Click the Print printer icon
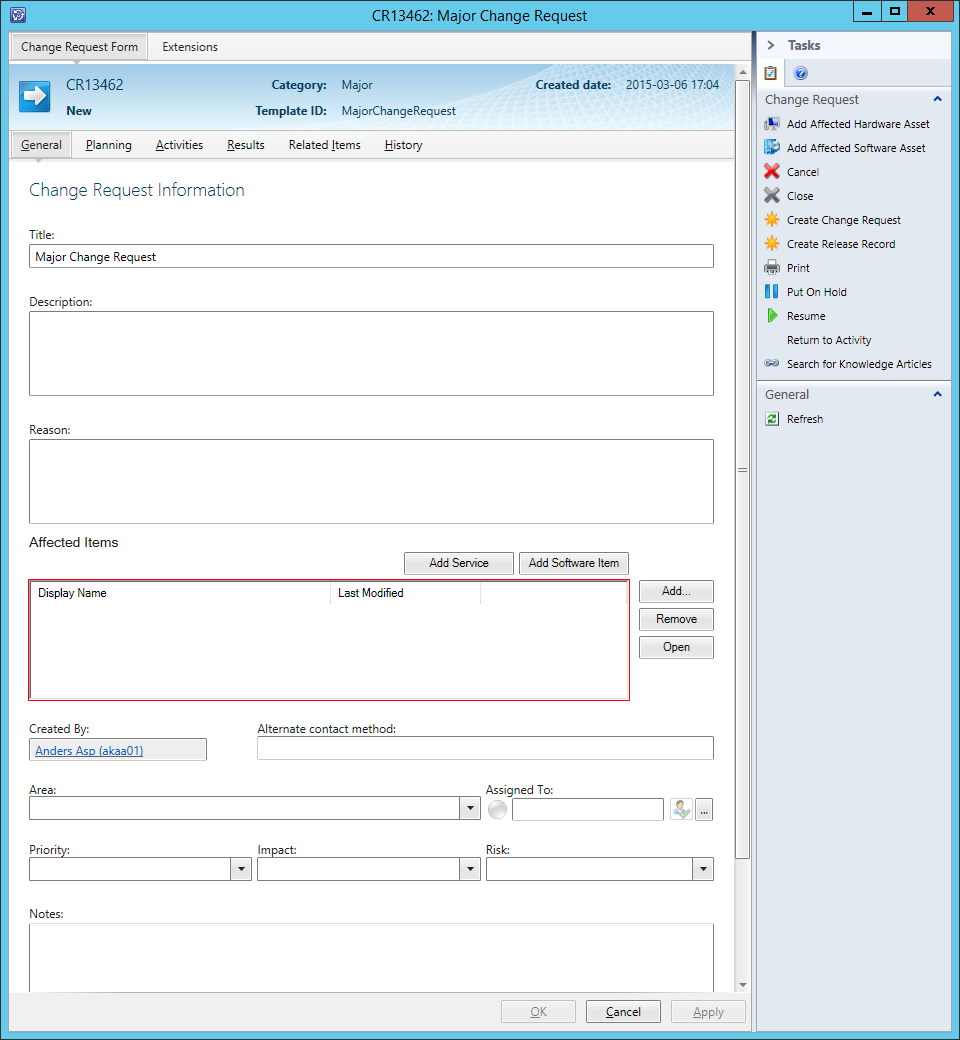Image resolution: width=960 pixels, height=1040 pixels. point(772,268)
